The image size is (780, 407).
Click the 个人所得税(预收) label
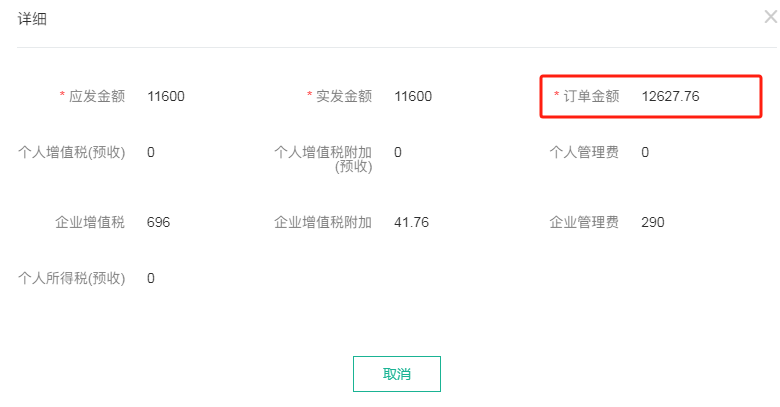coord(72,278)
